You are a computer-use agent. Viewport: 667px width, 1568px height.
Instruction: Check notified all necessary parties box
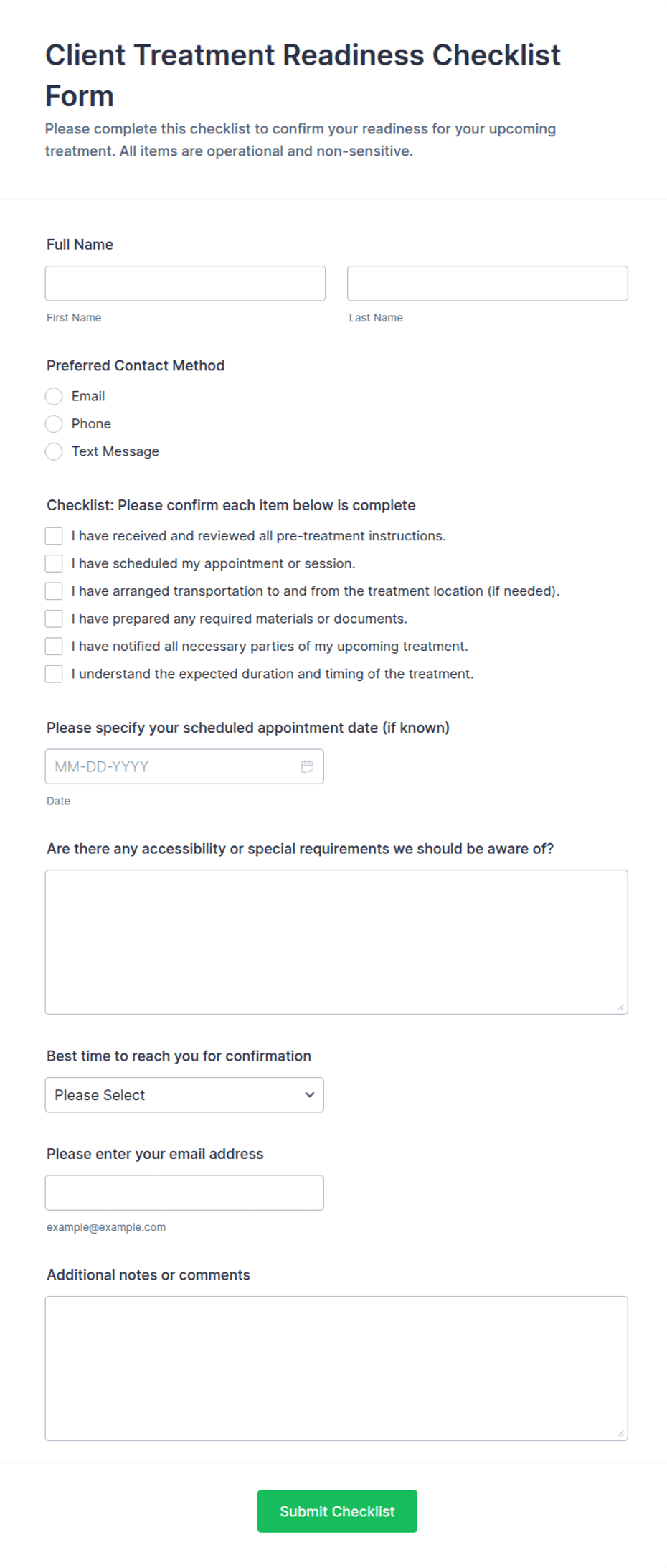coord(54,647)
